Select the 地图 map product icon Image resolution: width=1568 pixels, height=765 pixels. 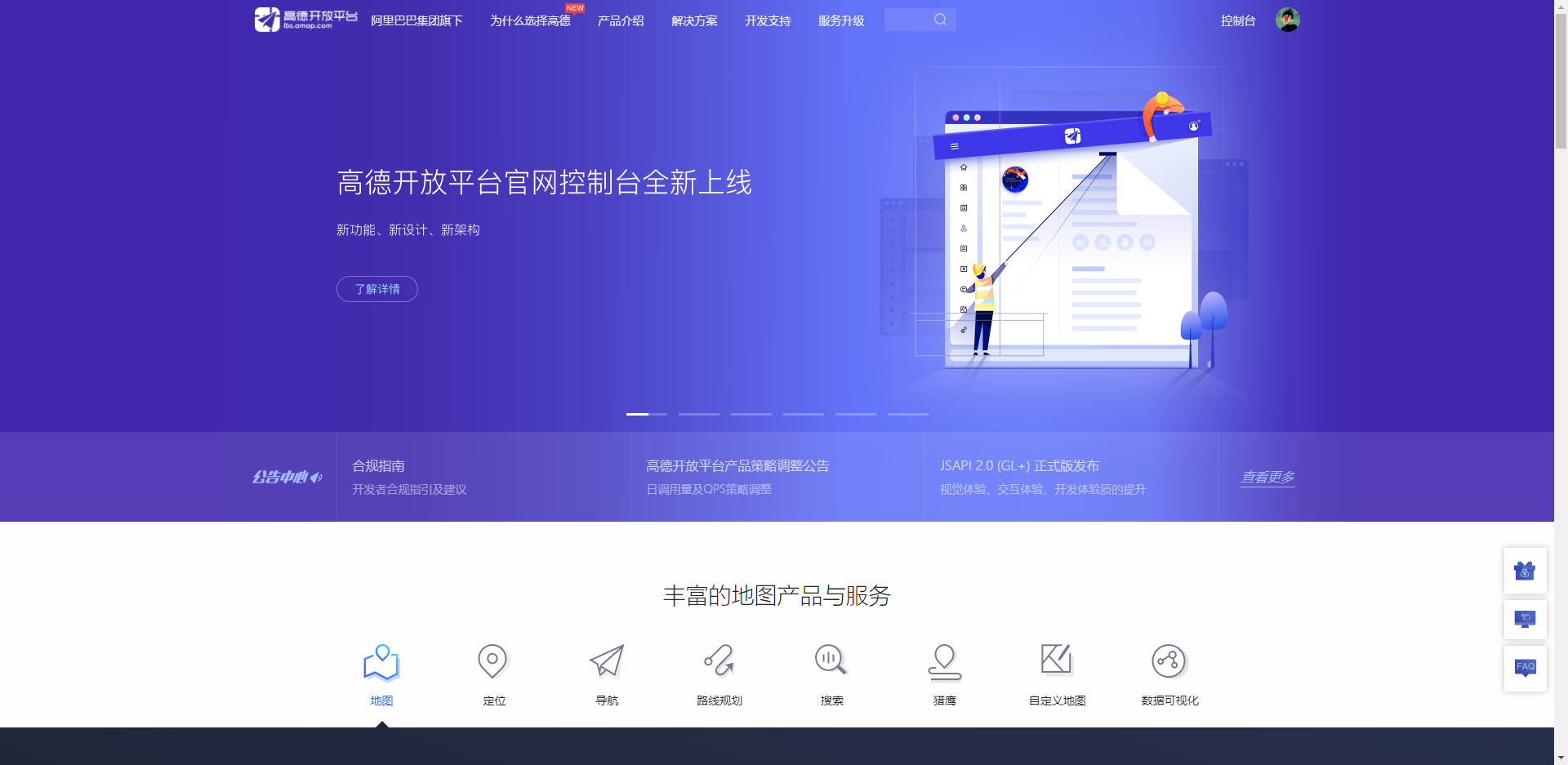381,661
